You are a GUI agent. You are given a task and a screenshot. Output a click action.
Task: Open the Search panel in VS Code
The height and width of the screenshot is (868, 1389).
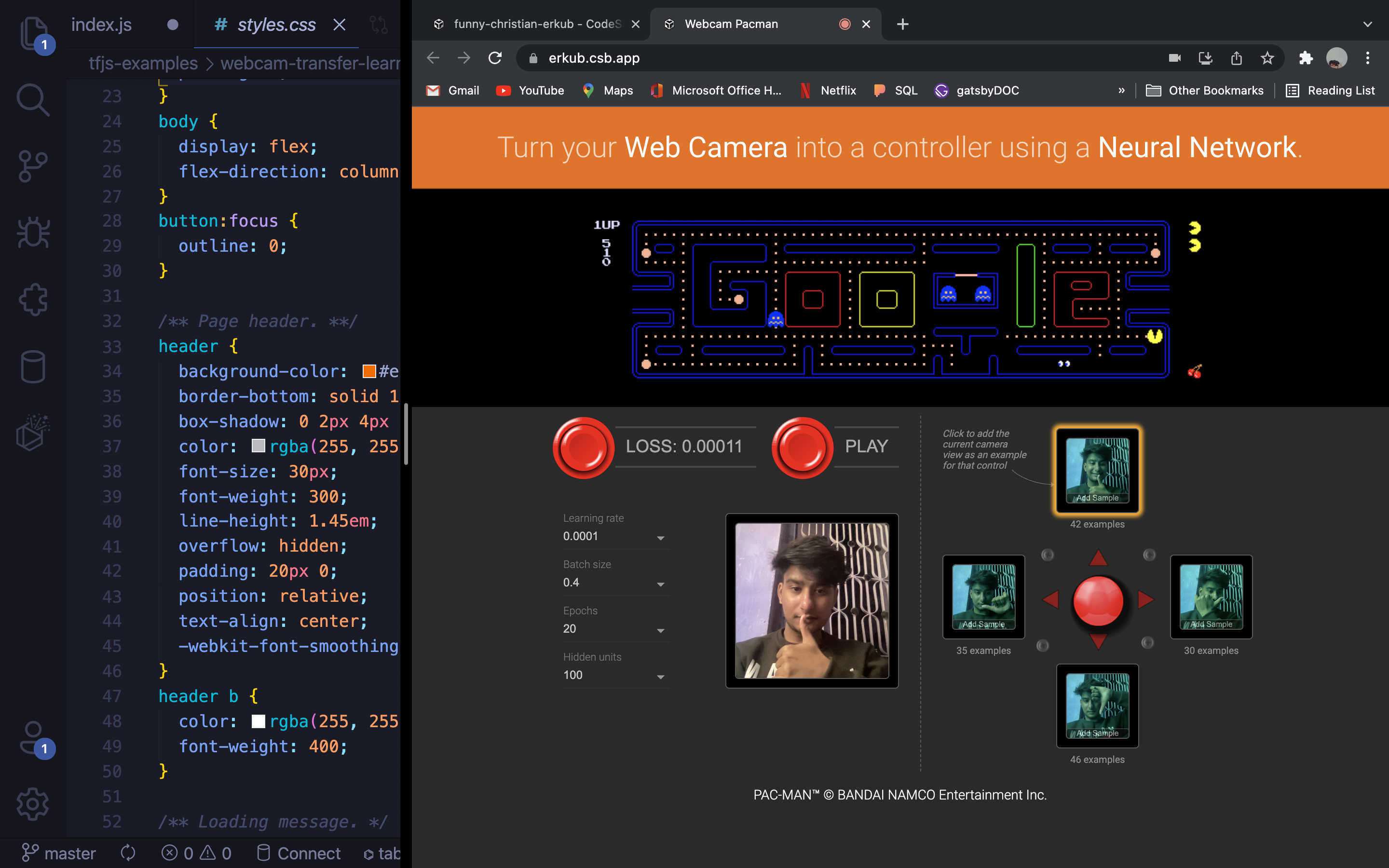33,99
